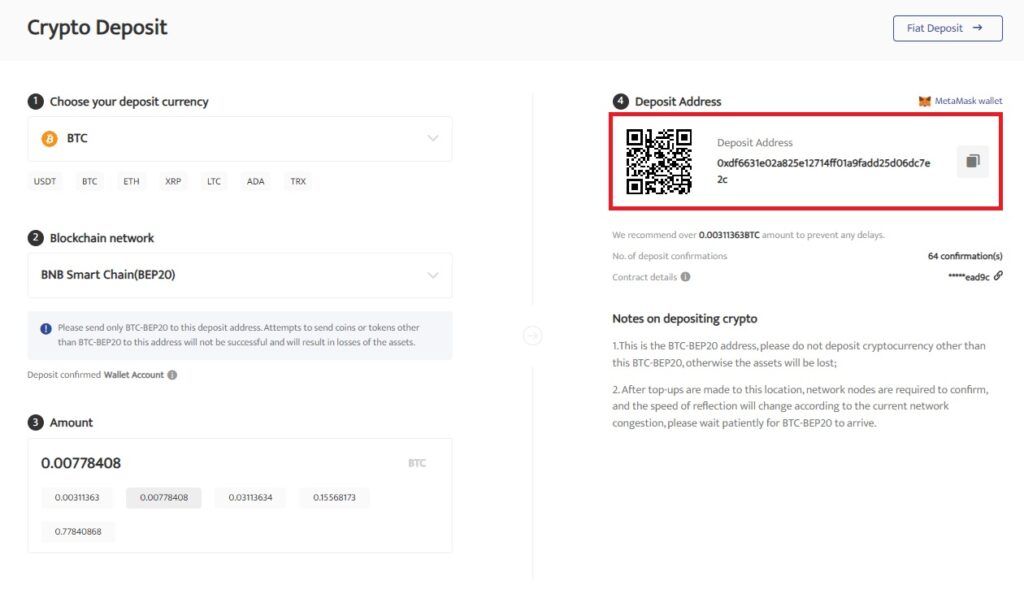Select XRP quick currency chip
Screen dimensions: 1024x611
pos(173,181)
